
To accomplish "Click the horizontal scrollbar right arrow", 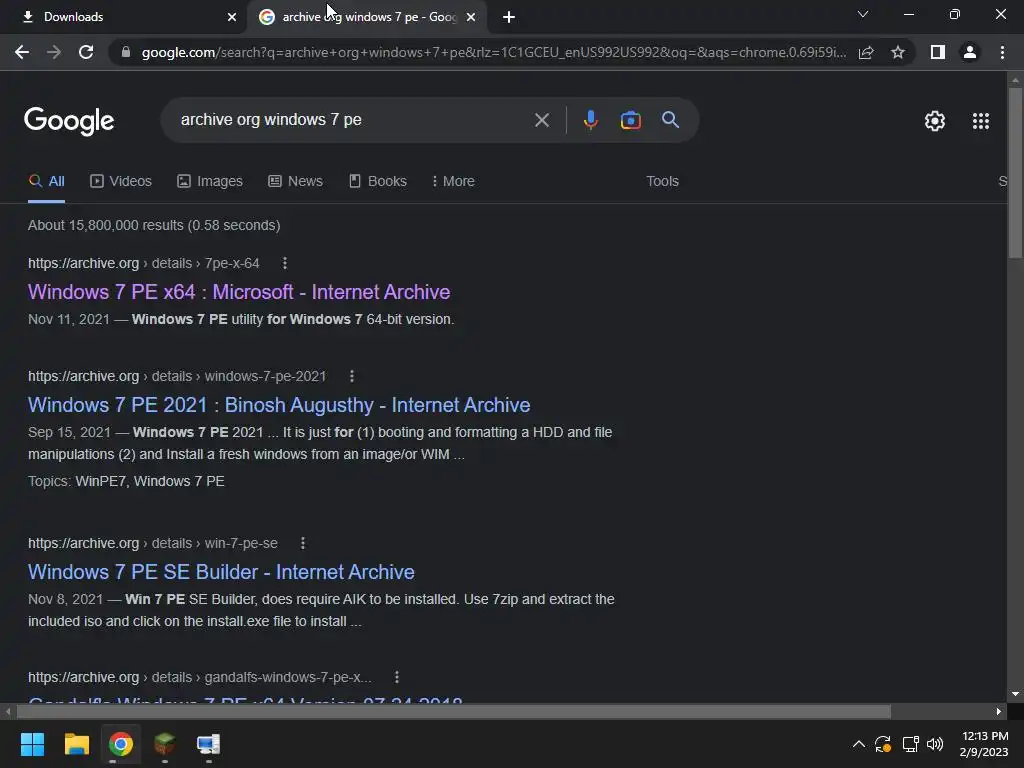I will tap(999, 711).
